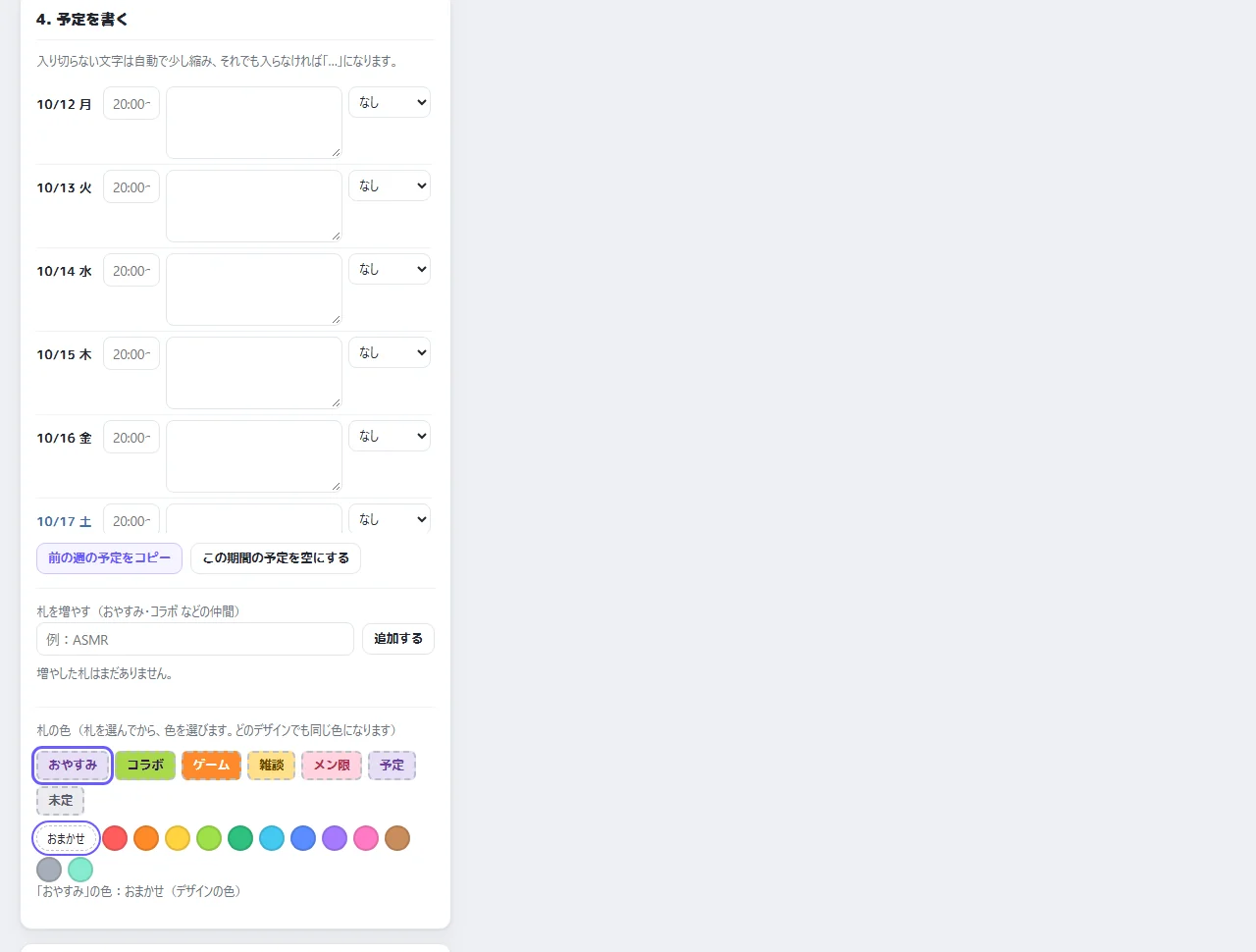The height and width of the screenshot is (952, 1256).
Task: Click the 10/15 木 time field
Action: (x=131, y=353)
